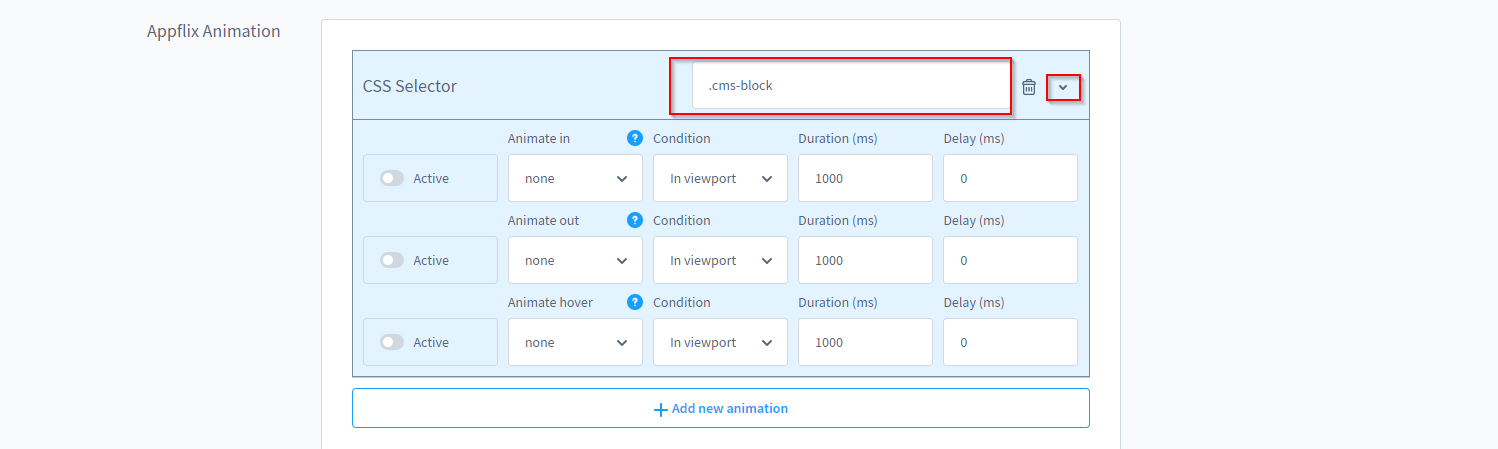Open Condition dropdown for Animate in row

(x=720, y=178)
